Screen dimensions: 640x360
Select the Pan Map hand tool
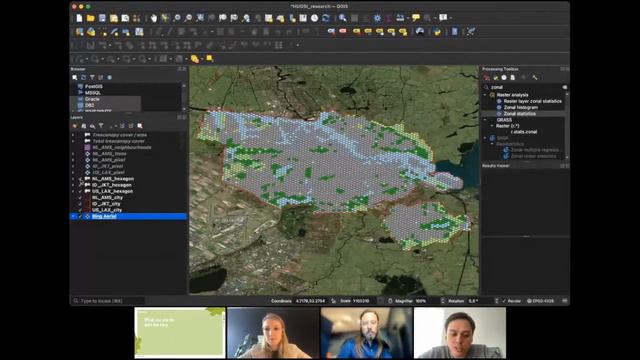153,18
